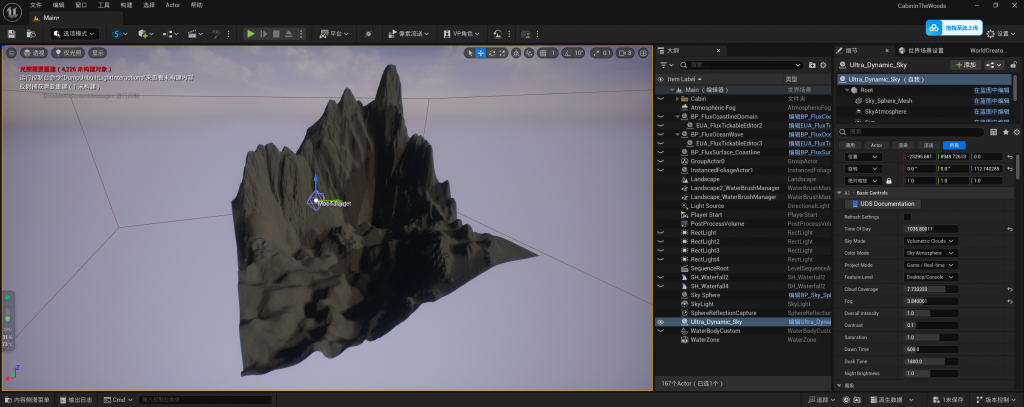
Task: Toggle the Refresh Settings checkbox
Action: (907, 217)
